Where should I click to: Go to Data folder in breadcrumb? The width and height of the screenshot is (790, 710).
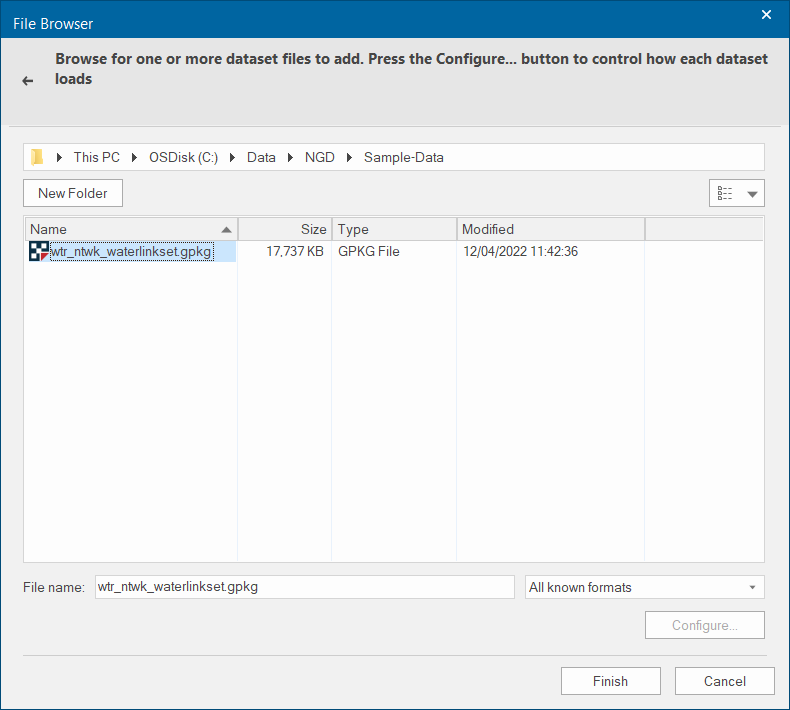[x=261, y=157]
